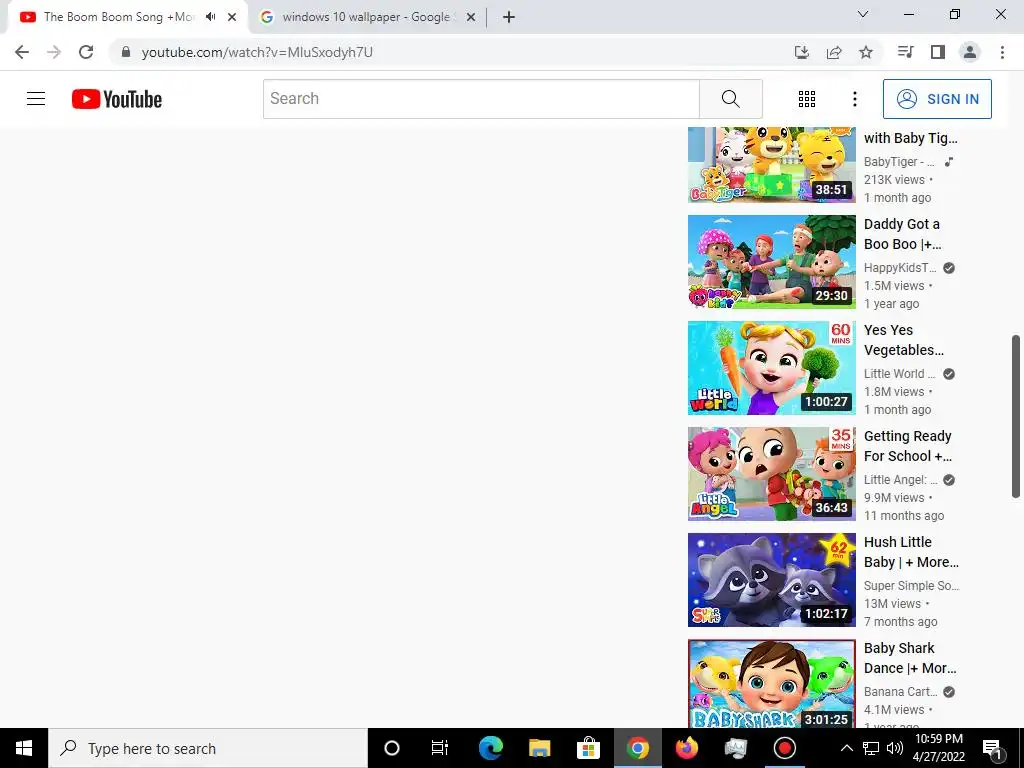This screenshot has width=1024, height=768.
Task: Open Microsoft Store from the taskbar
Action: click(588, 748)
